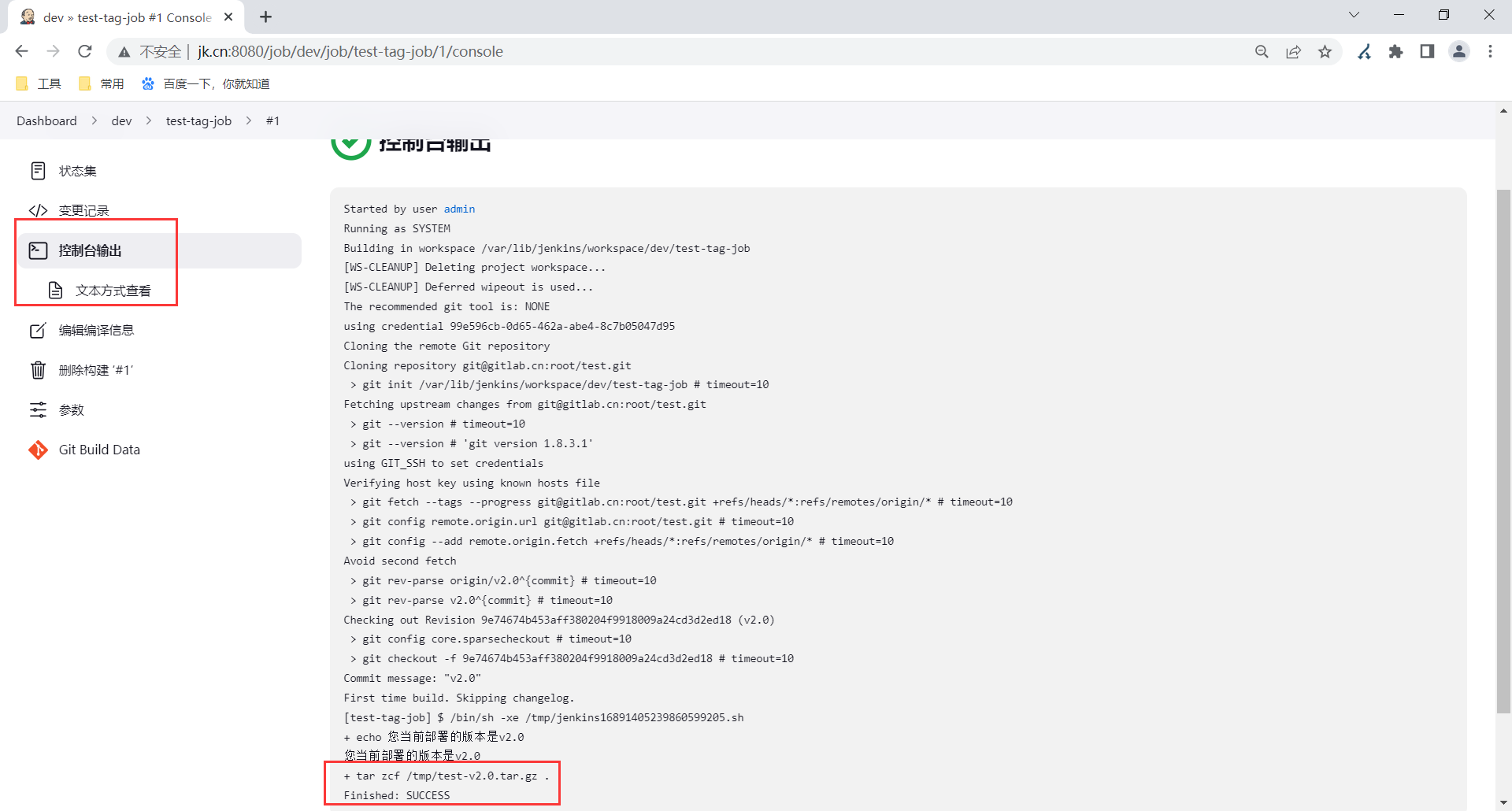Go to the Dashboard breadcrumb

click(x=46, y=120)
